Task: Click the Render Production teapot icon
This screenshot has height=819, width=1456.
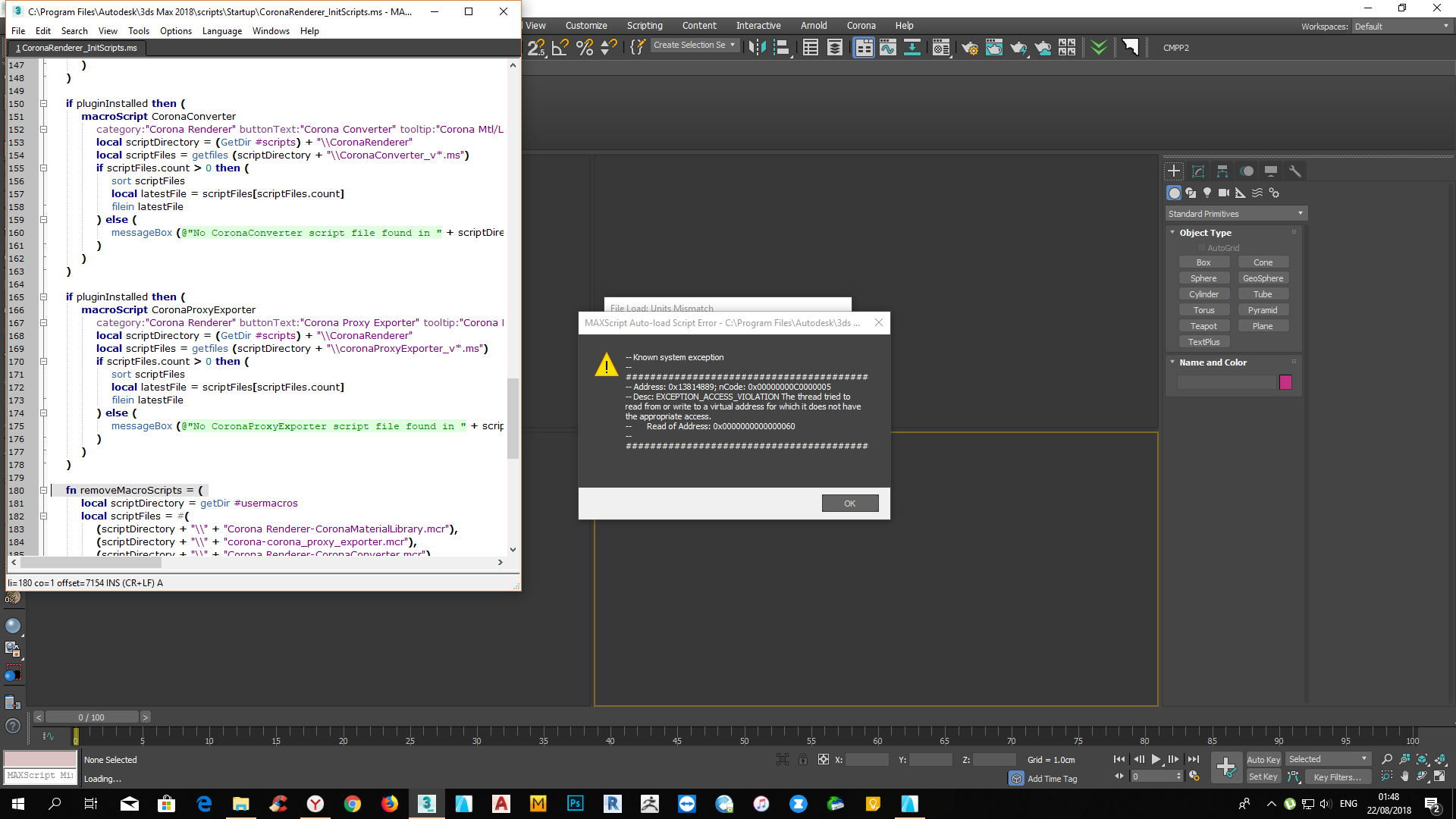Action: [1018, 48]
